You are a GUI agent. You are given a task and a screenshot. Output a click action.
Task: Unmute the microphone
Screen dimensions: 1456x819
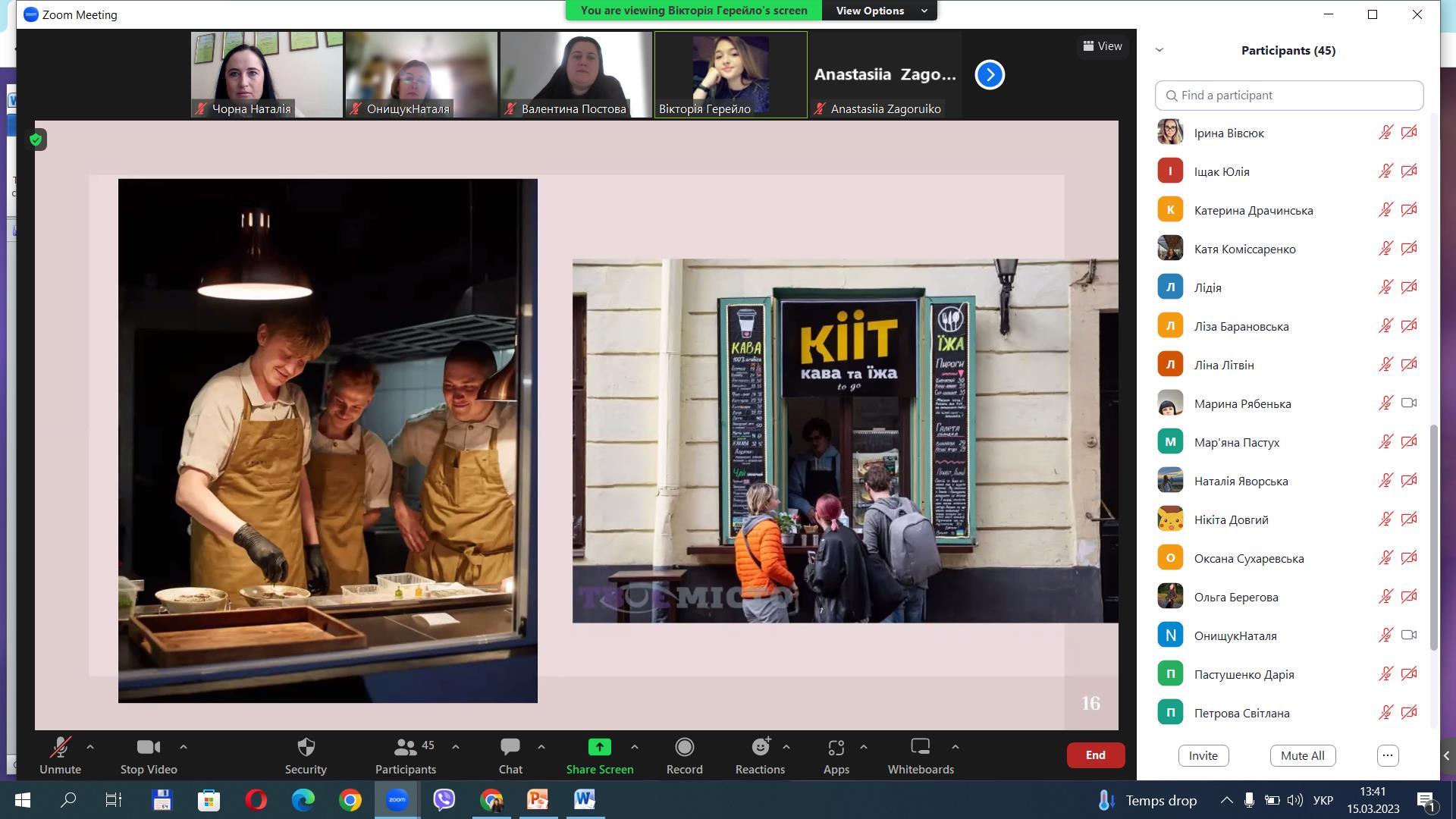pos(60,748)
